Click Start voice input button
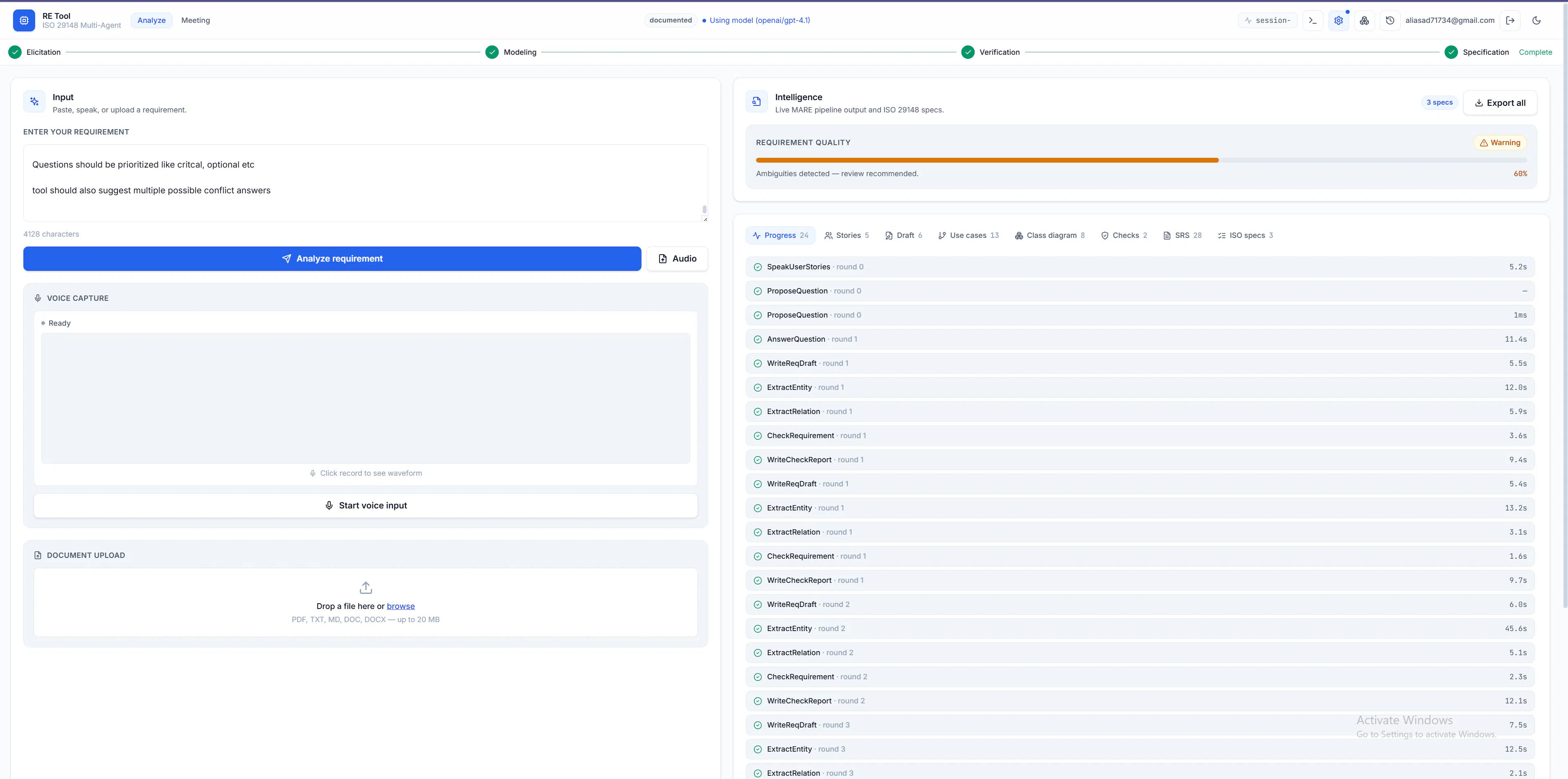This screenshot has width=1568, height=779. [x=366, y=506]
